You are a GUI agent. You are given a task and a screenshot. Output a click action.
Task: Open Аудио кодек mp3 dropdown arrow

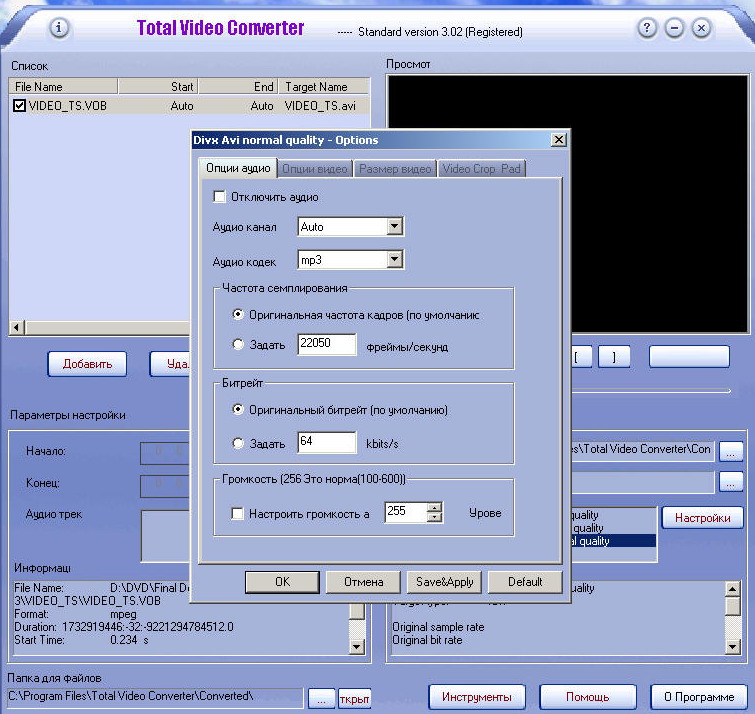(x=394, y=260)
